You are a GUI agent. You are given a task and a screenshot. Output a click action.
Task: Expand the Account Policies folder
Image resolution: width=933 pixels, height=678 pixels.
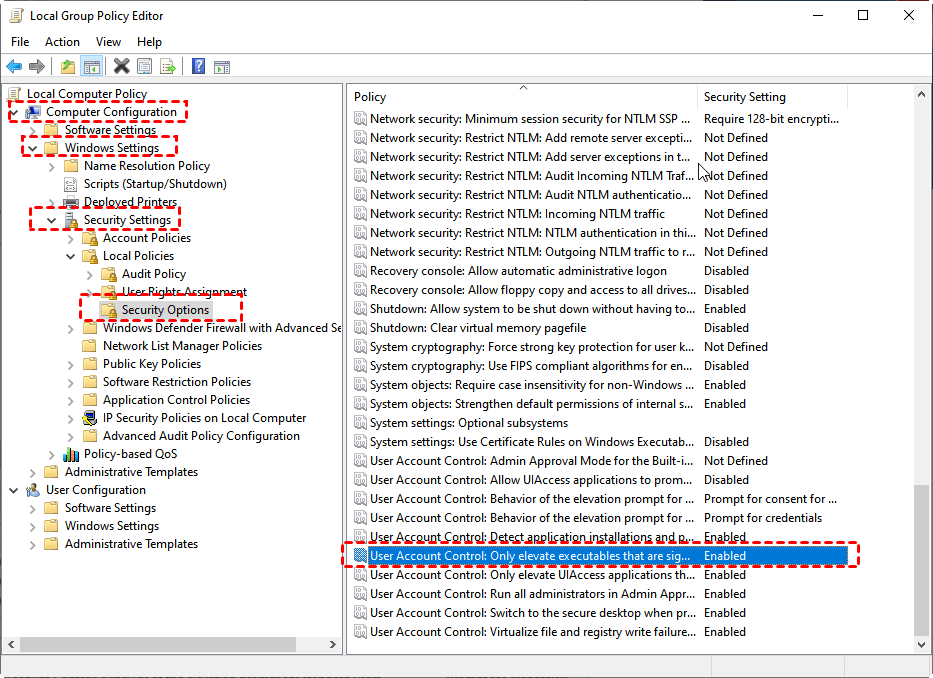(71, 238)
